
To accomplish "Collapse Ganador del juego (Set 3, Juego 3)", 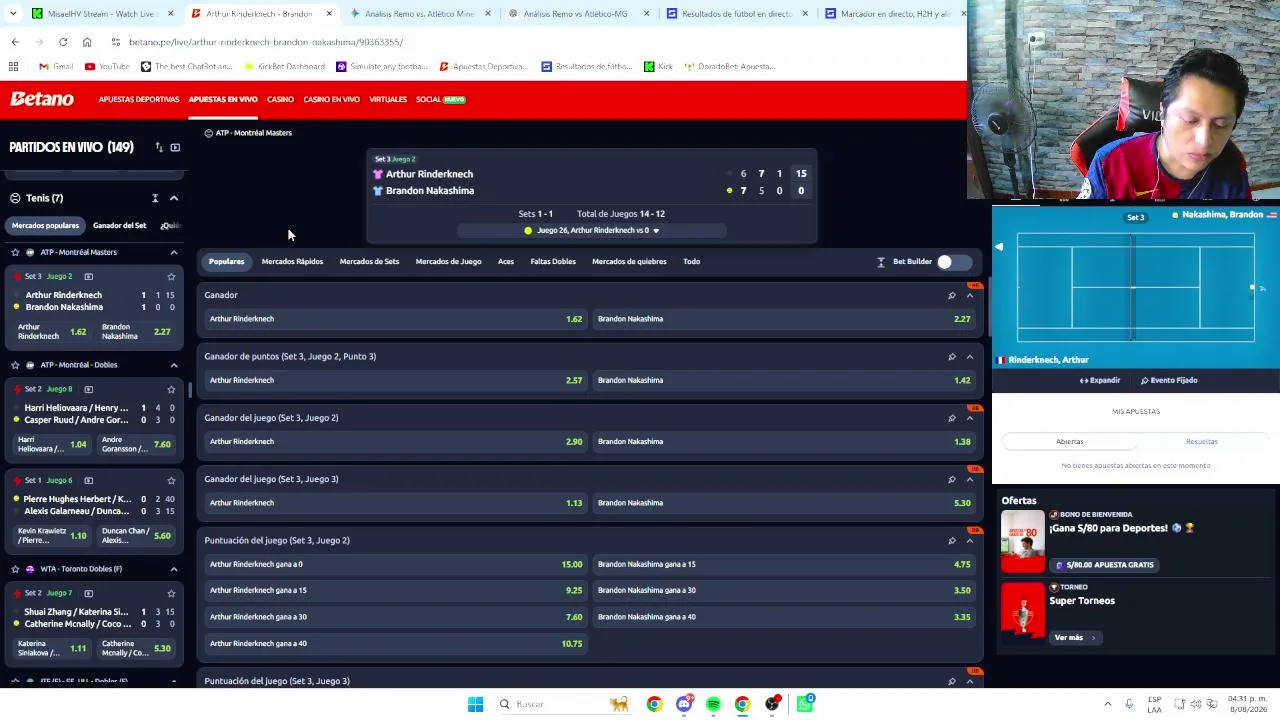I will point(970,479).
